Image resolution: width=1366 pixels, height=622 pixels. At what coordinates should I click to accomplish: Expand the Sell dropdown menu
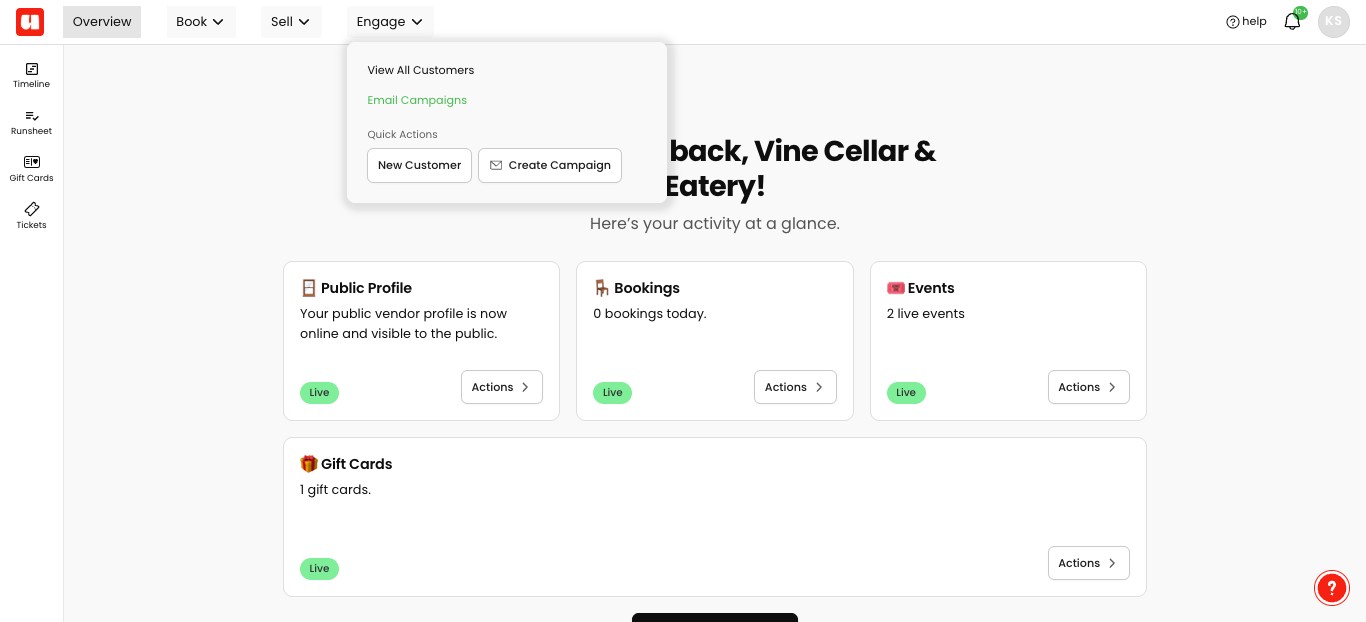tap(290, 22)
